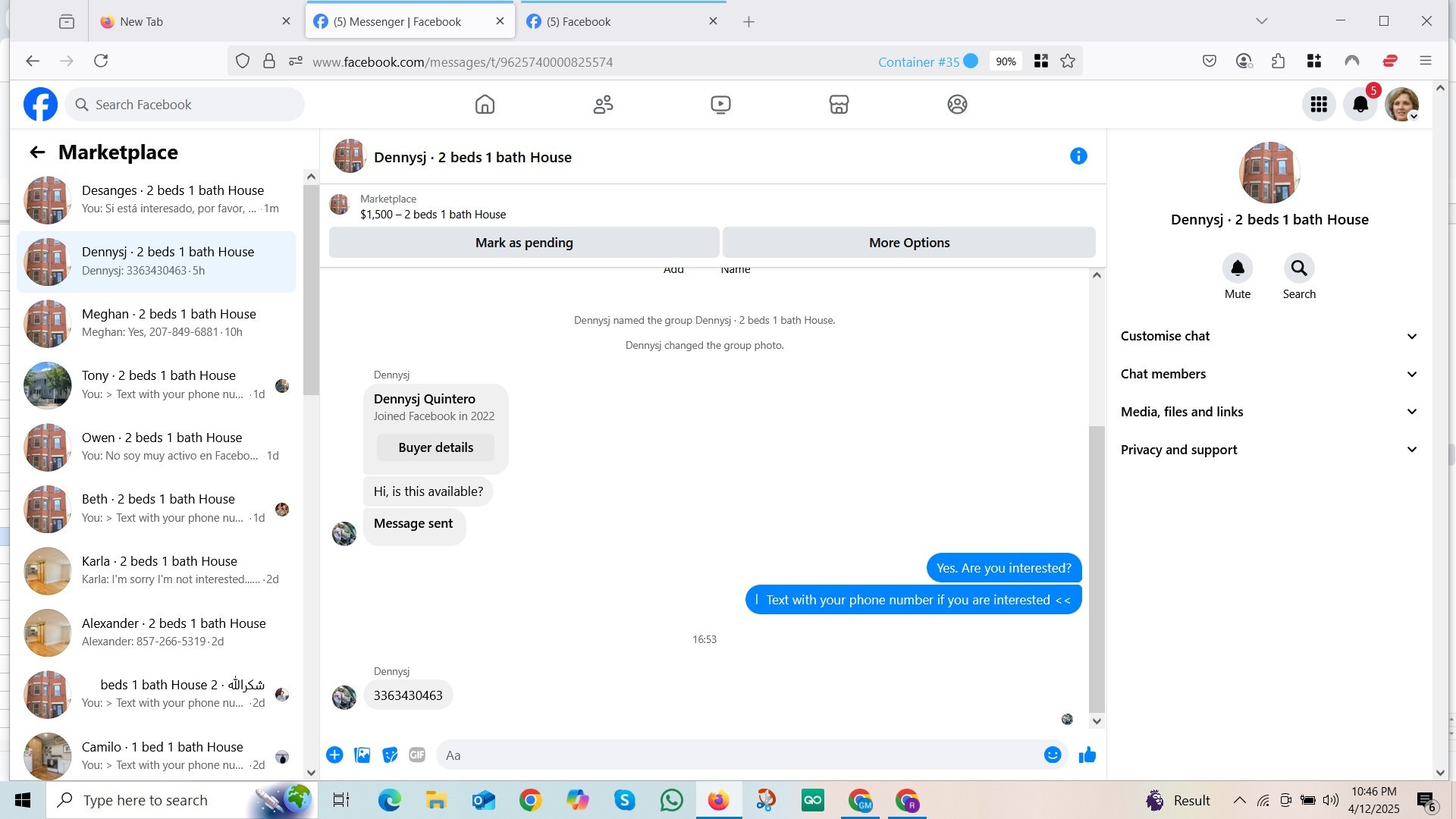Open Desanges conversation
The height and width of the screenshot is (819, 1456).
click(x=156, y=199)
